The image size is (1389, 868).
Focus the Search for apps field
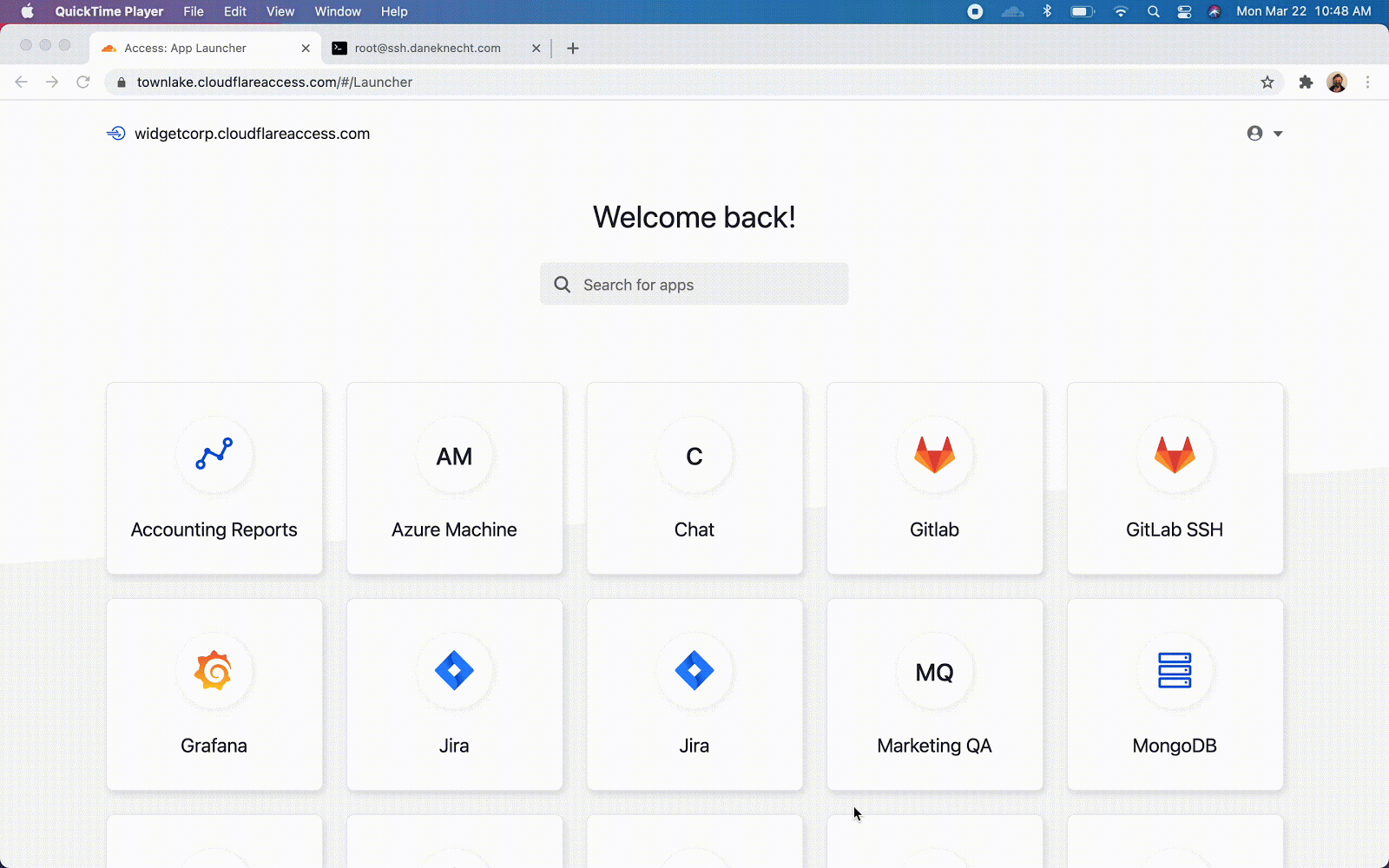[x=694, y=284]
